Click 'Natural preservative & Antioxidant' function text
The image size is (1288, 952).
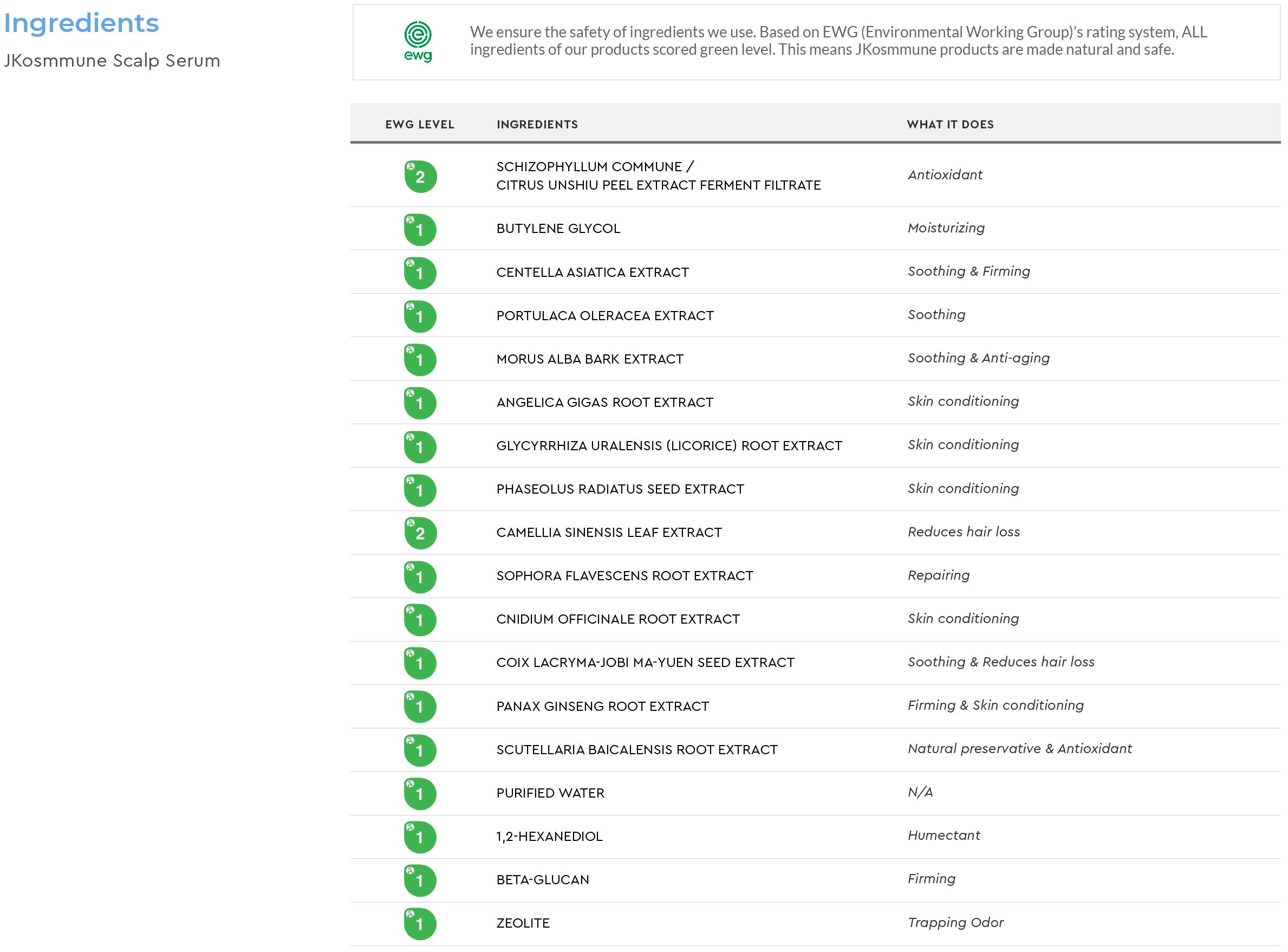(x=1019, y=749)
